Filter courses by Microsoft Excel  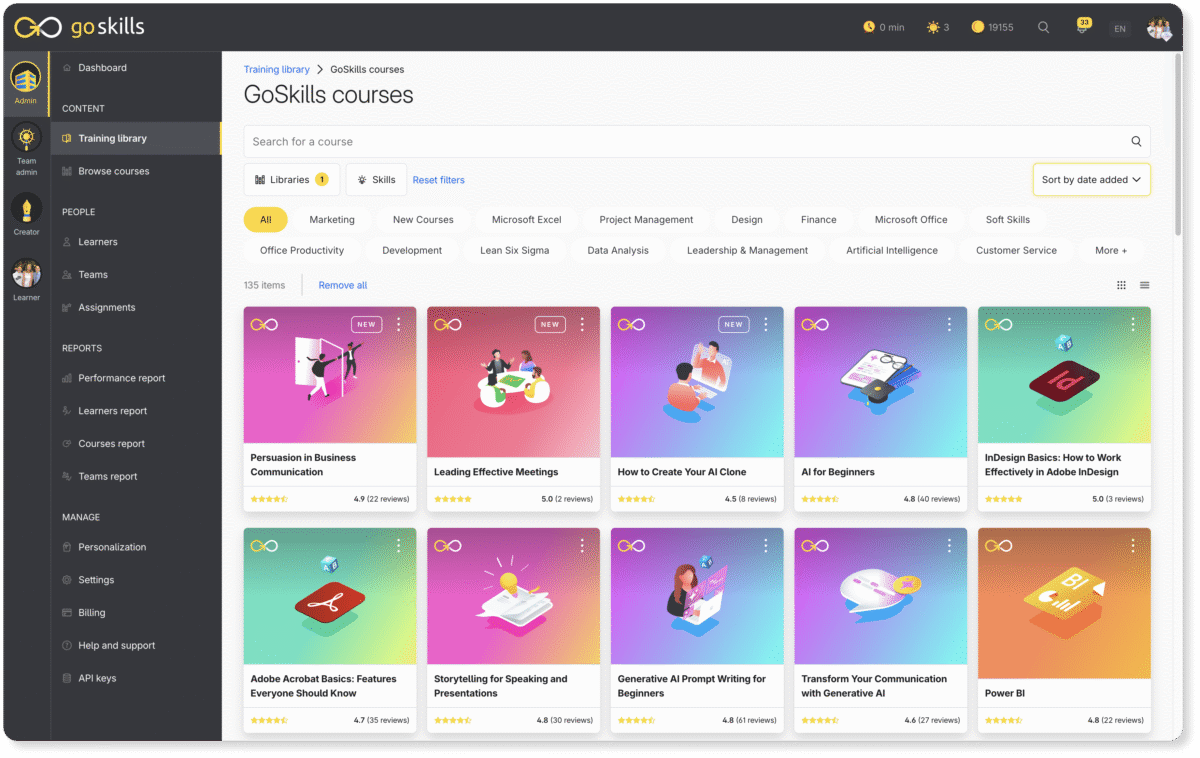(x=527, y=219)
